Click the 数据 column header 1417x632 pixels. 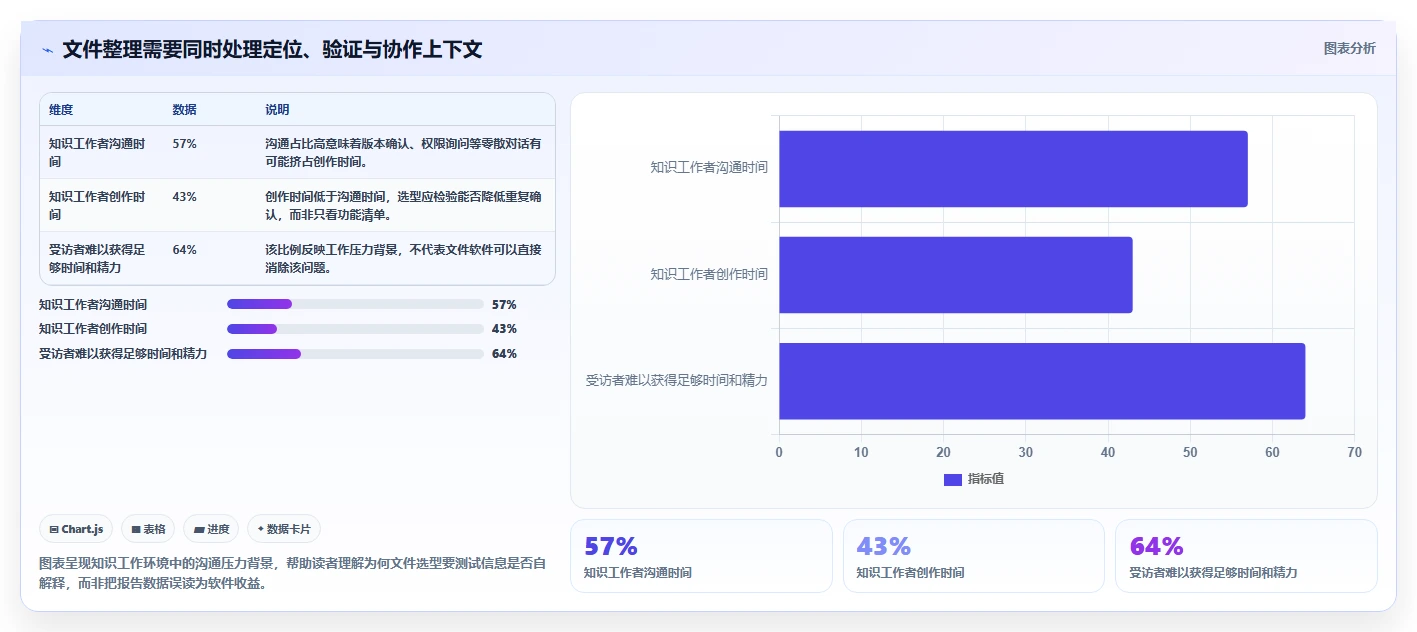184,110
